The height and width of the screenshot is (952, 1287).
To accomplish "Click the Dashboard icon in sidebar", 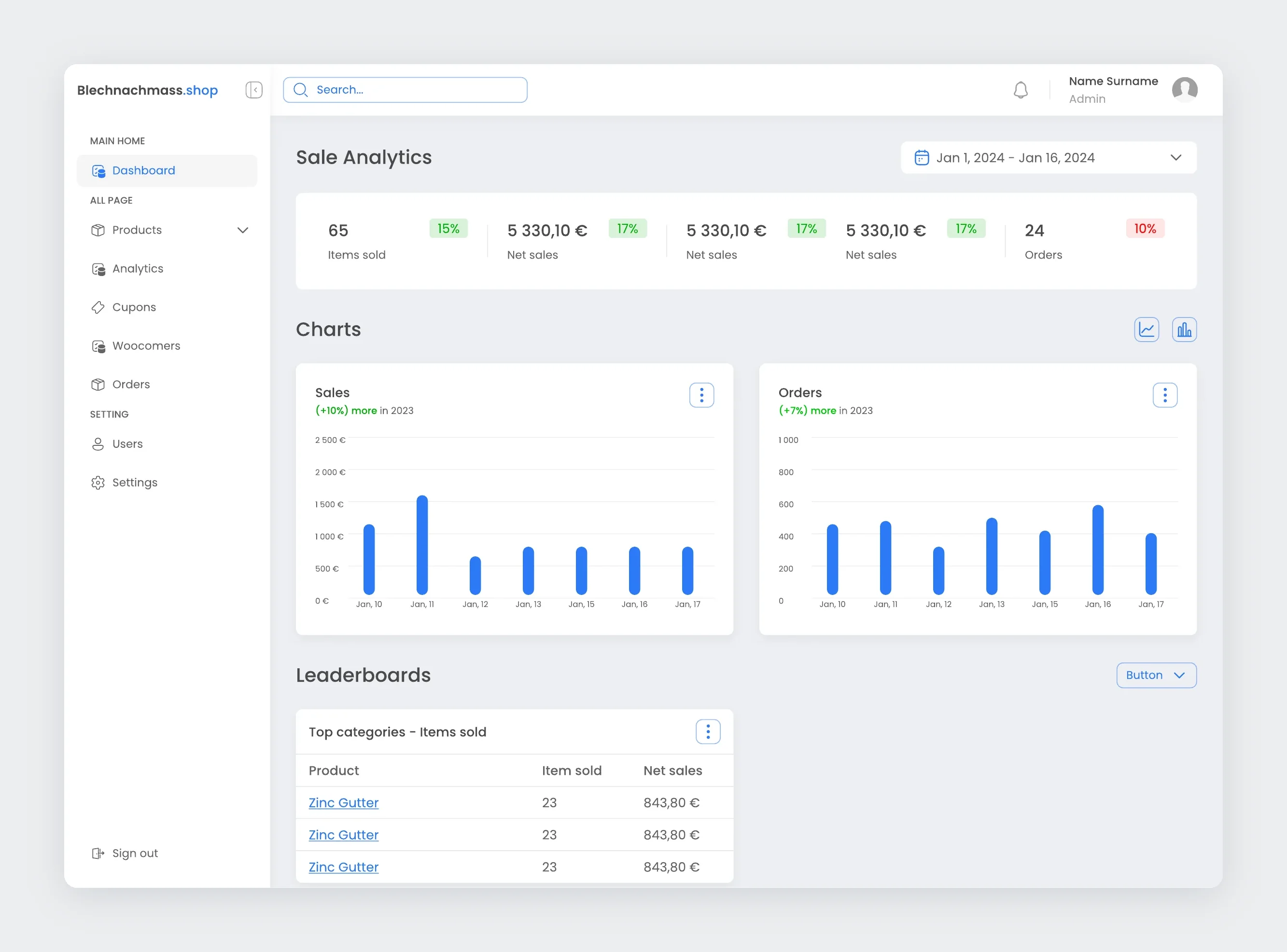I will [x=98, y=171].
